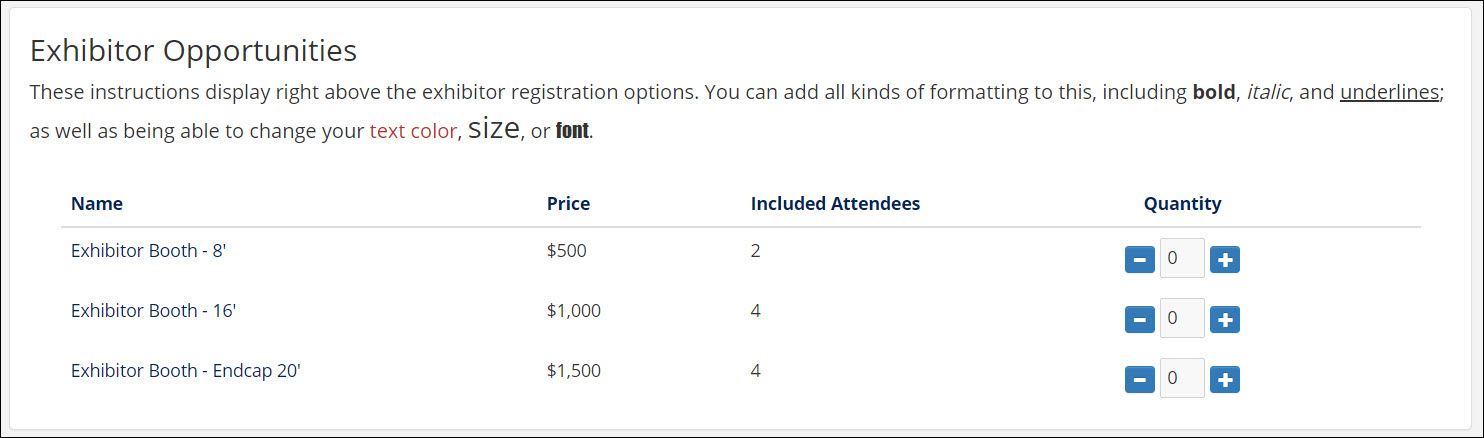Screen dimensions: 1484x438
Task: Click the Quantity column header
Action: click(x=1182, y=204)
